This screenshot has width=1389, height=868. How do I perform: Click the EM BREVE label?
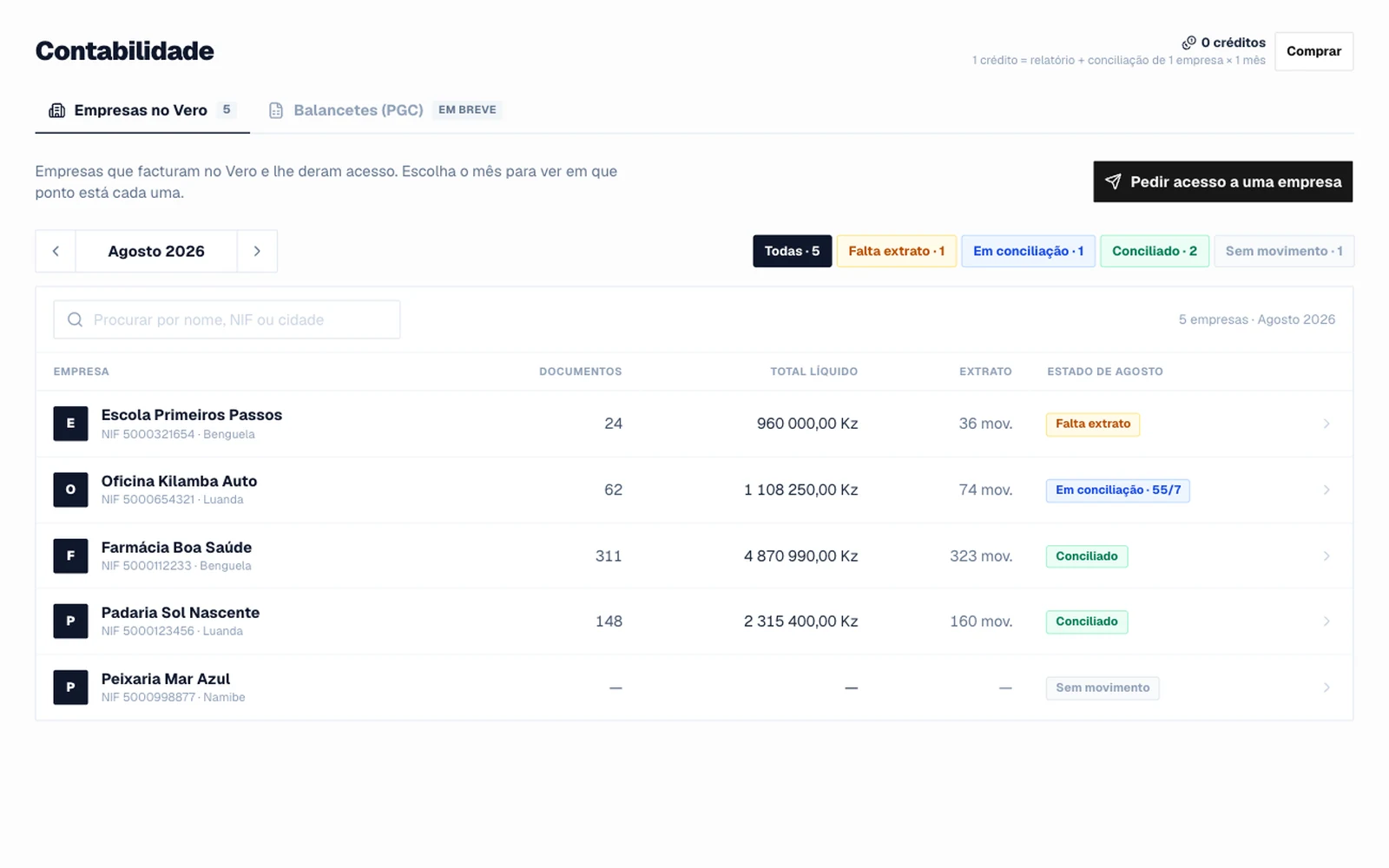tap(467, 109)
